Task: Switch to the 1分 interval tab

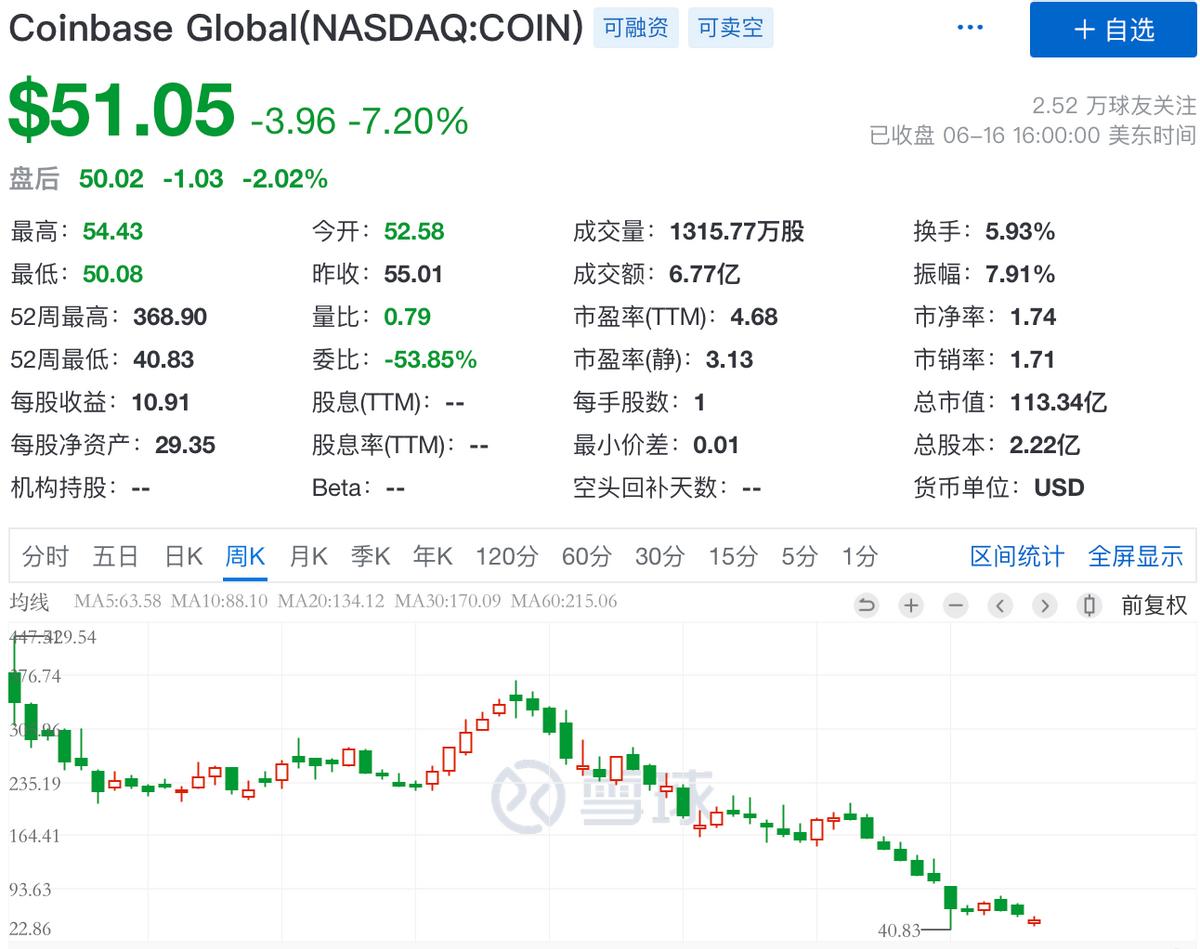Action: 859,556
